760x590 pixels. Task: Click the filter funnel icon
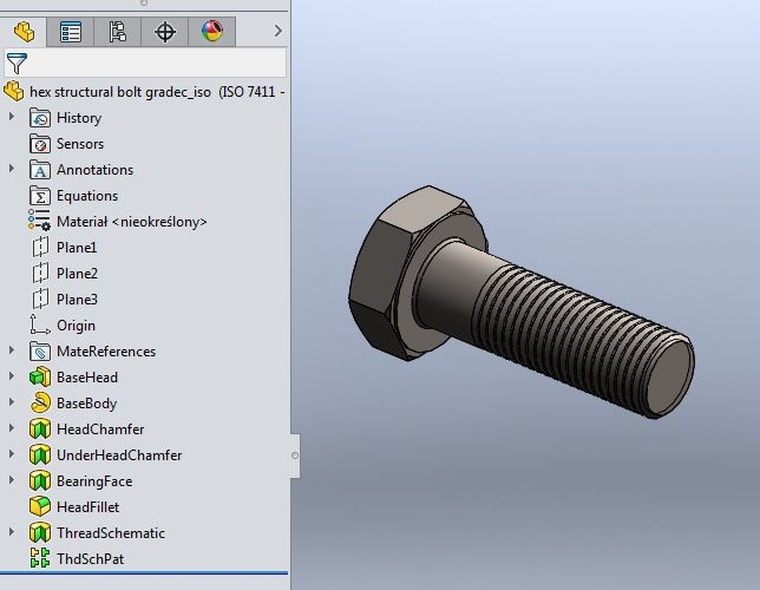(x=17, y=64)
